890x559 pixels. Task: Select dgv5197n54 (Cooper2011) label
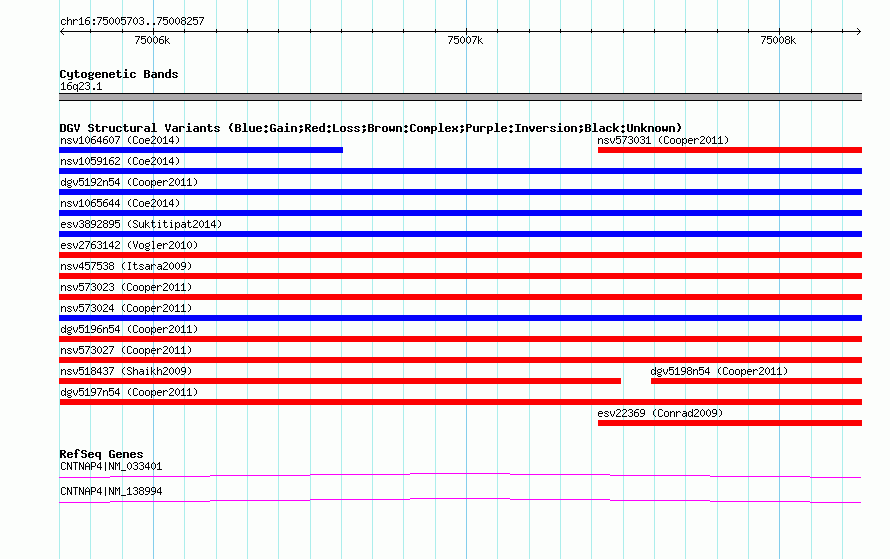click(x=129, y=392)
